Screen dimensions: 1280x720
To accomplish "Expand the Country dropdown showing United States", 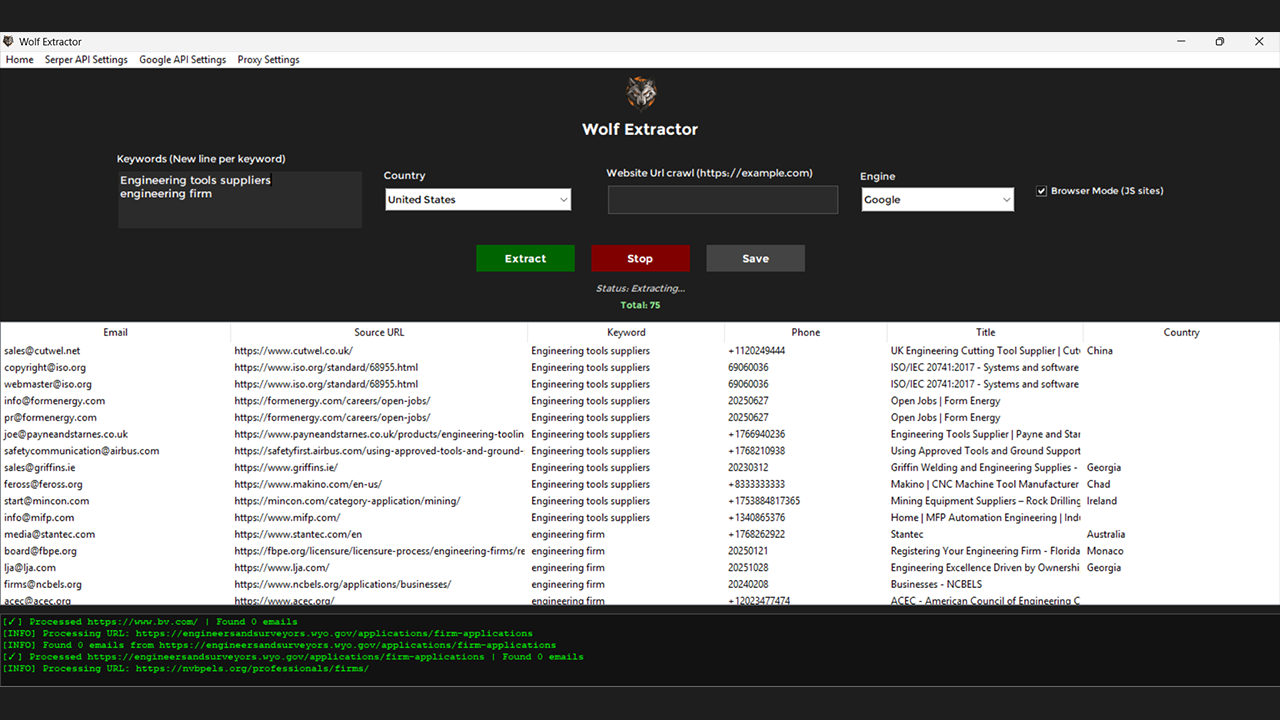I will pyautogui.click(x=478, y=200).
